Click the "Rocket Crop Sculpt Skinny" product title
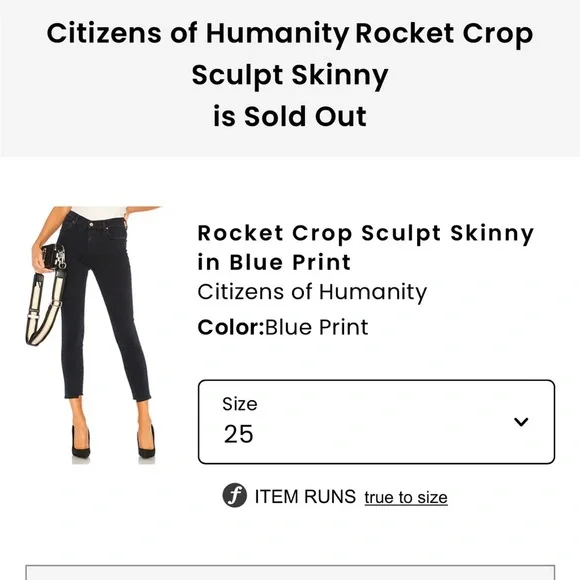This screenshot has height=580, width=580. tap(365, 234)
